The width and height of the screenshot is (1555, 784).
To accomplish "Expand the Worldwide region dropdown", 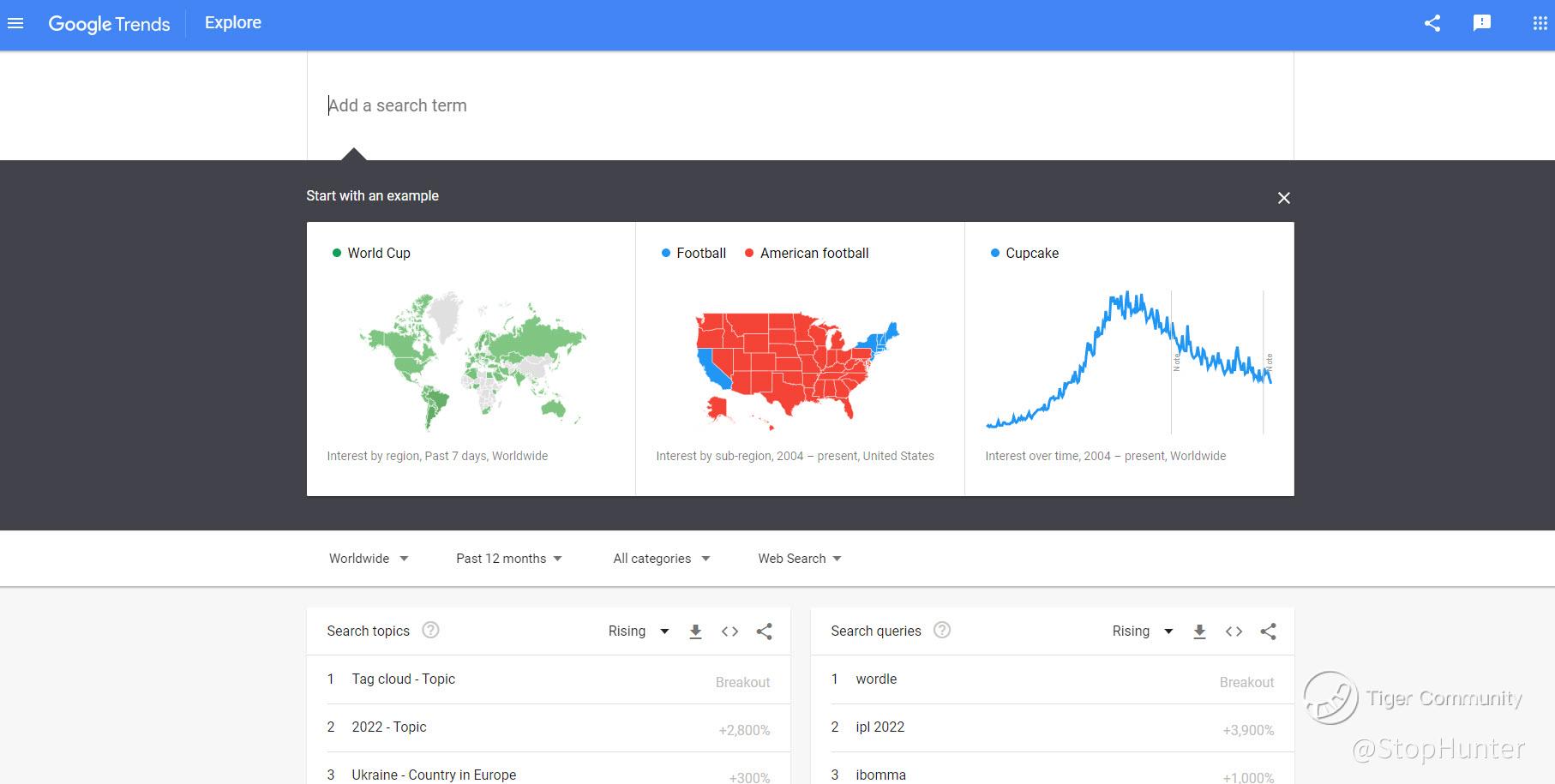I will (x=369, y=559).
